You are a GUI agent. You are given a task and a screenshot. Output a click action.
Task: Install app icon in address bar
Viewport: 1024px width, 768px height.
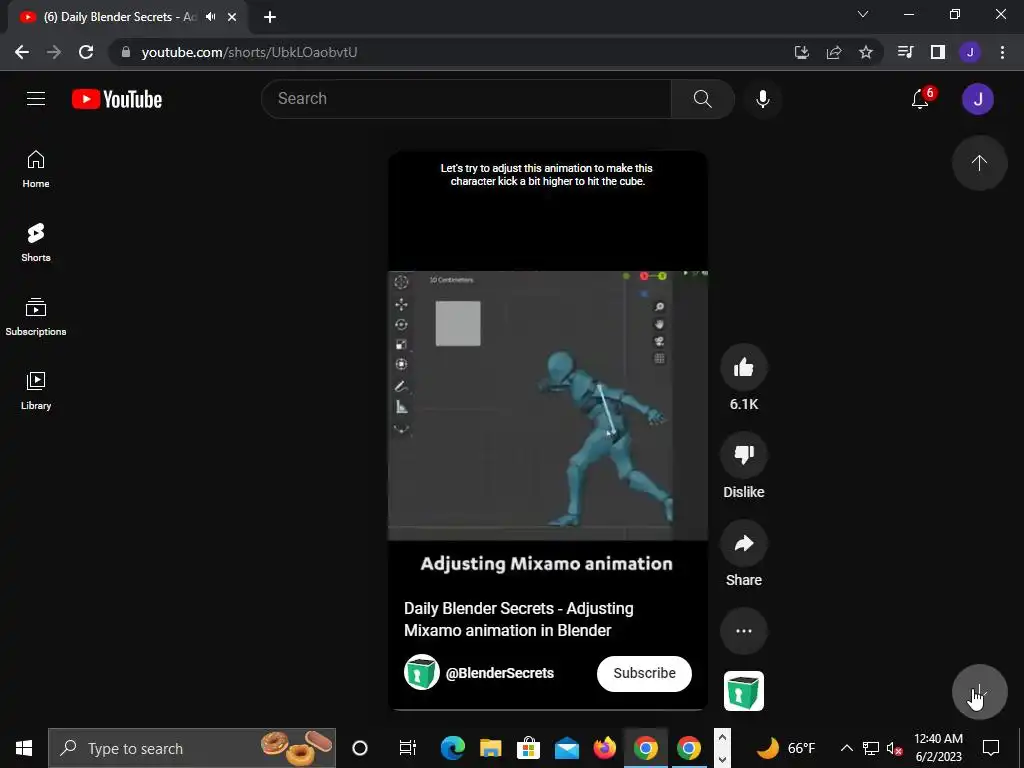[x=802, y=52]
